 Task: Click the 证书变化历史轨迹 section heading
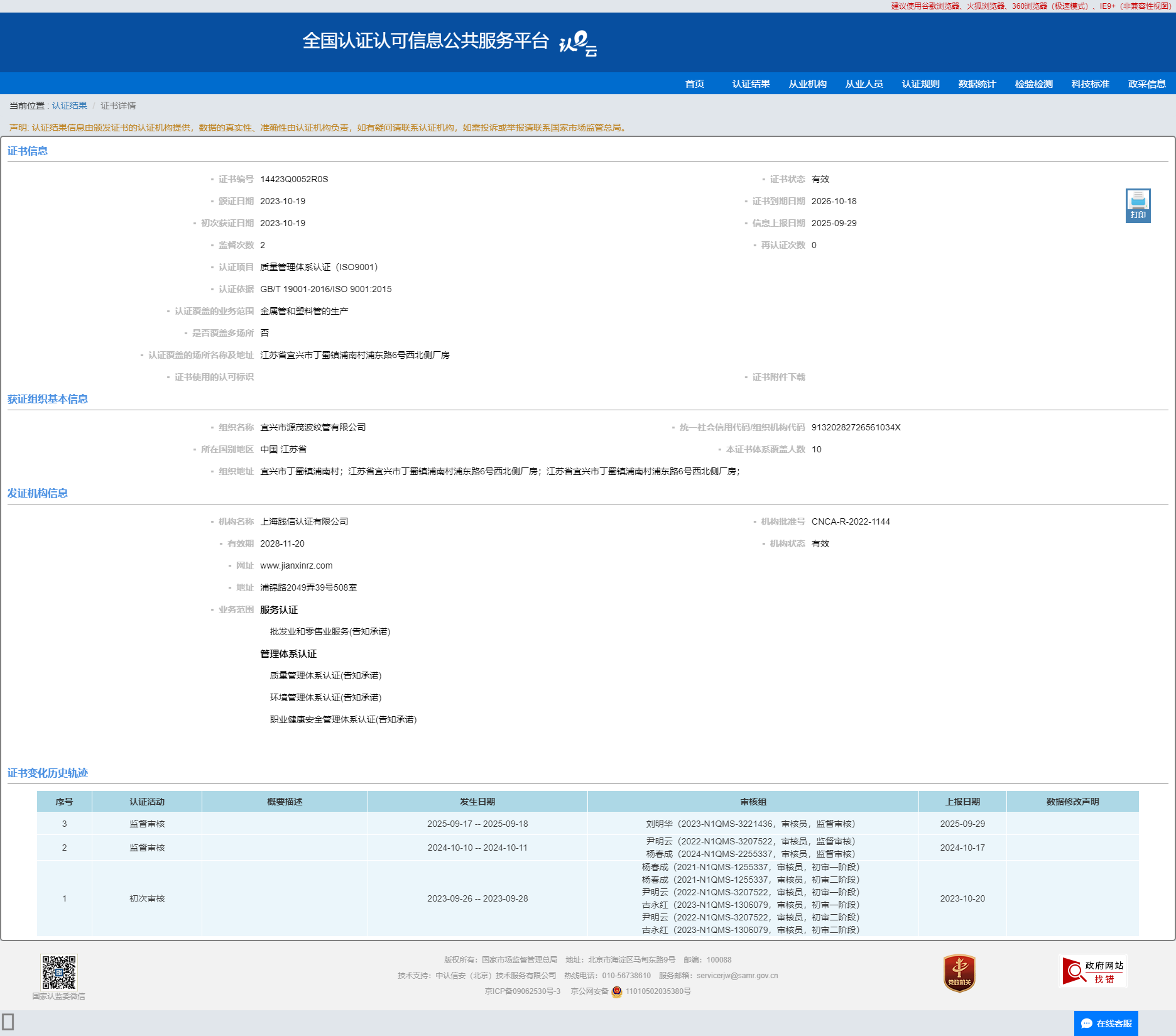[x=48, y=773]
